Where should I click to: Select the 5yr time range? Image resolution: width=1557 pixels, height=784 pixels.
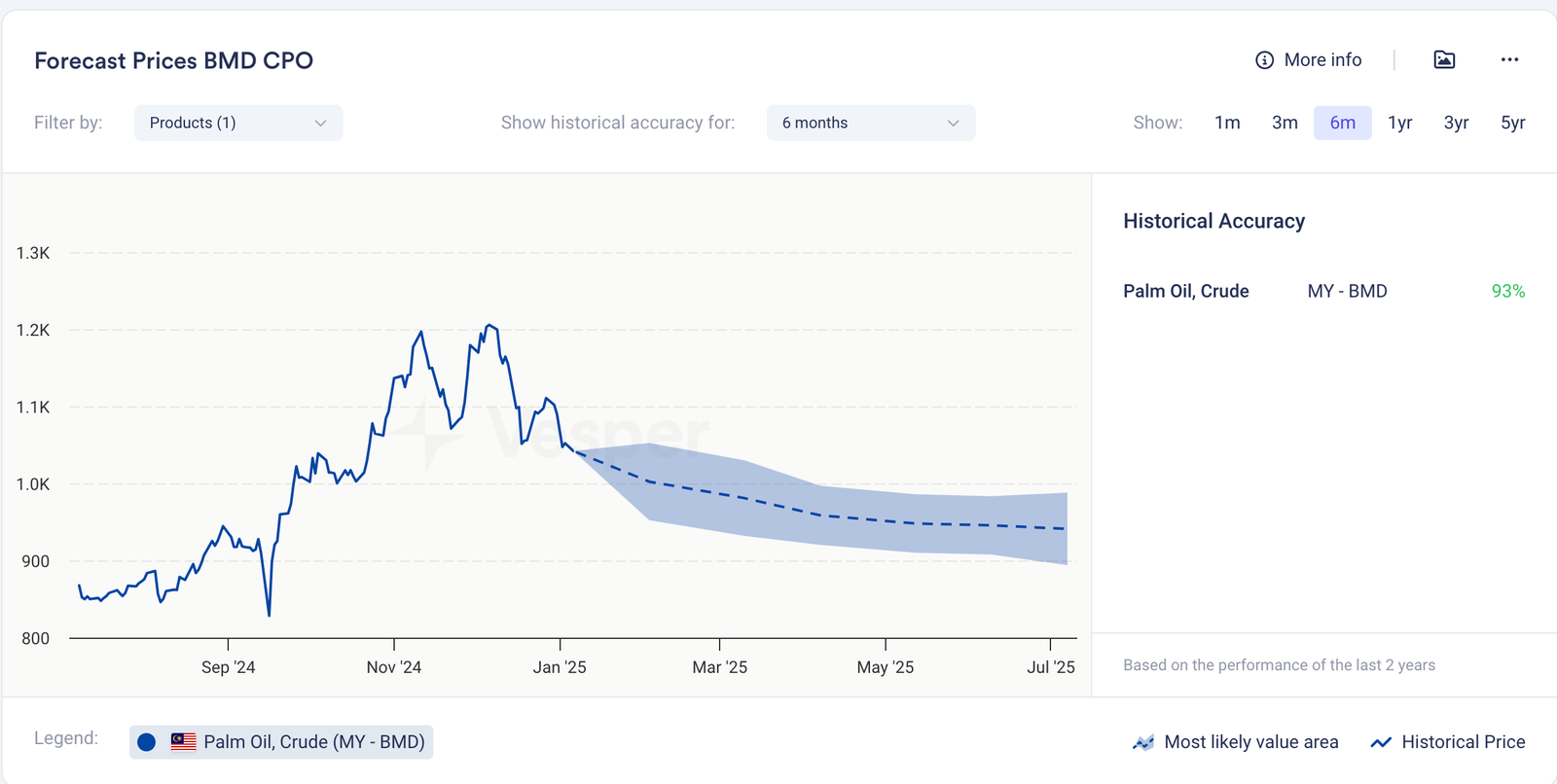1512,123
